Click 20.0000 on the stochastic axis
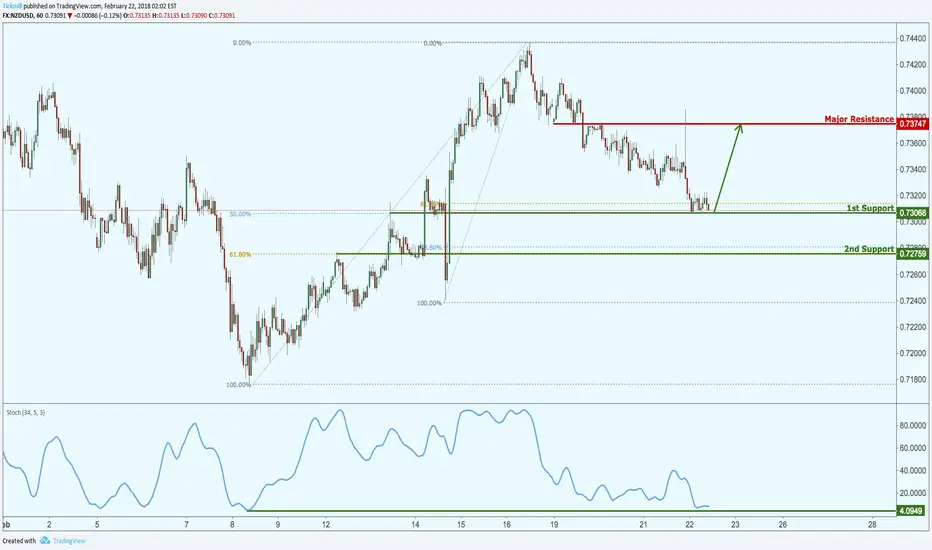This screenshot has height=550, width=932. [912, 494]
